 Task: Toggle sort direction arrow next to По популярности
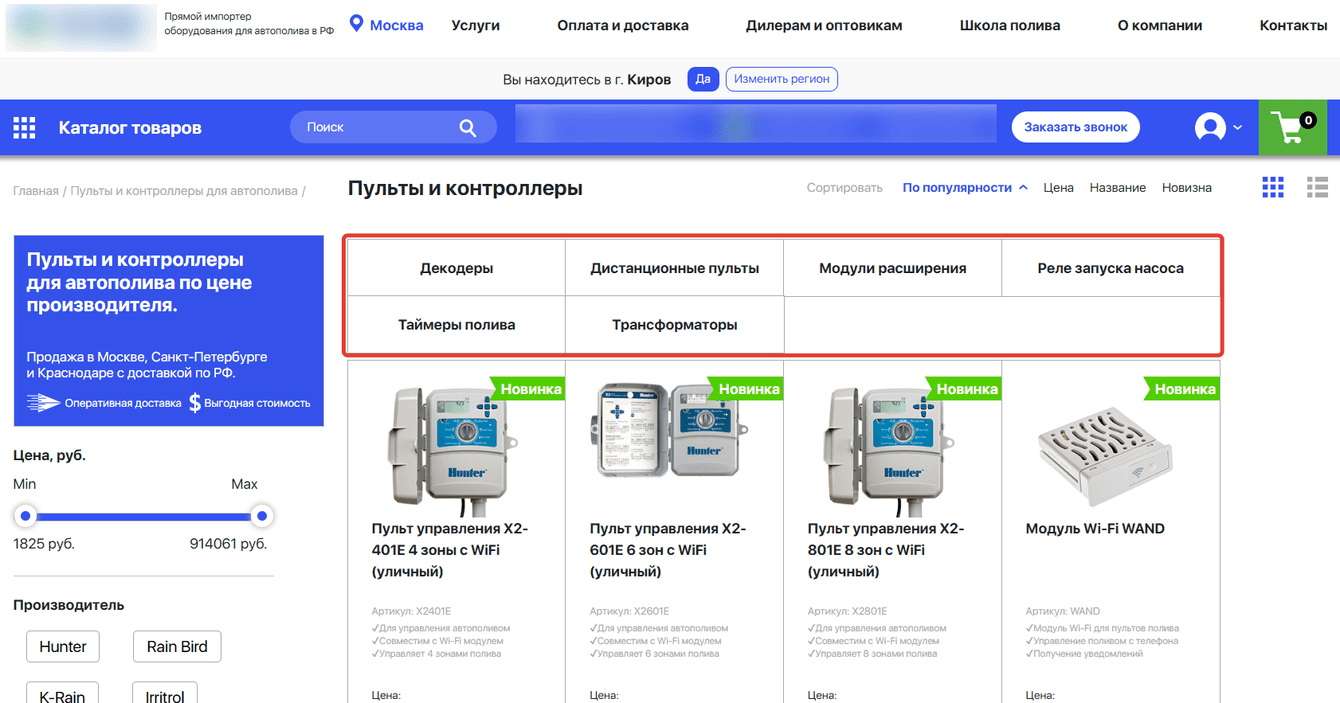[1023, 188]
